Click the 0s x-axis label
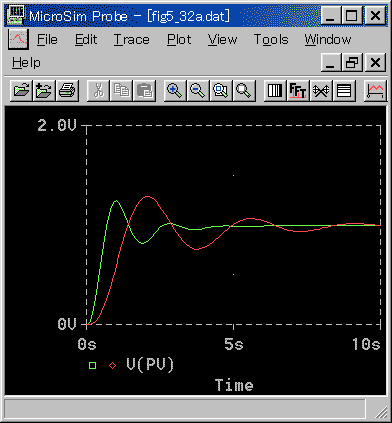This screenshot has width=392, height=423. tap(87, 344)
